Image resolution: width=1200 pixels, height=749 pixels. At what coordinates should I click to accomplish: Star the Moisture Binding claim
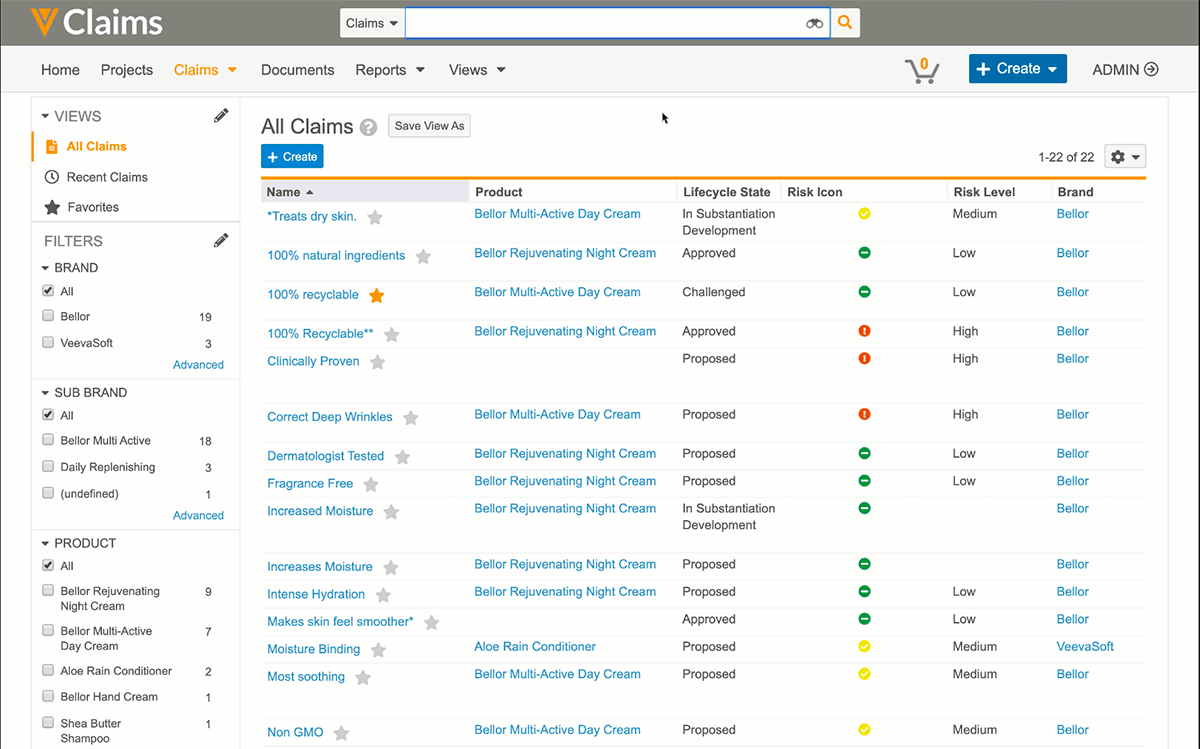click(378, 650)
